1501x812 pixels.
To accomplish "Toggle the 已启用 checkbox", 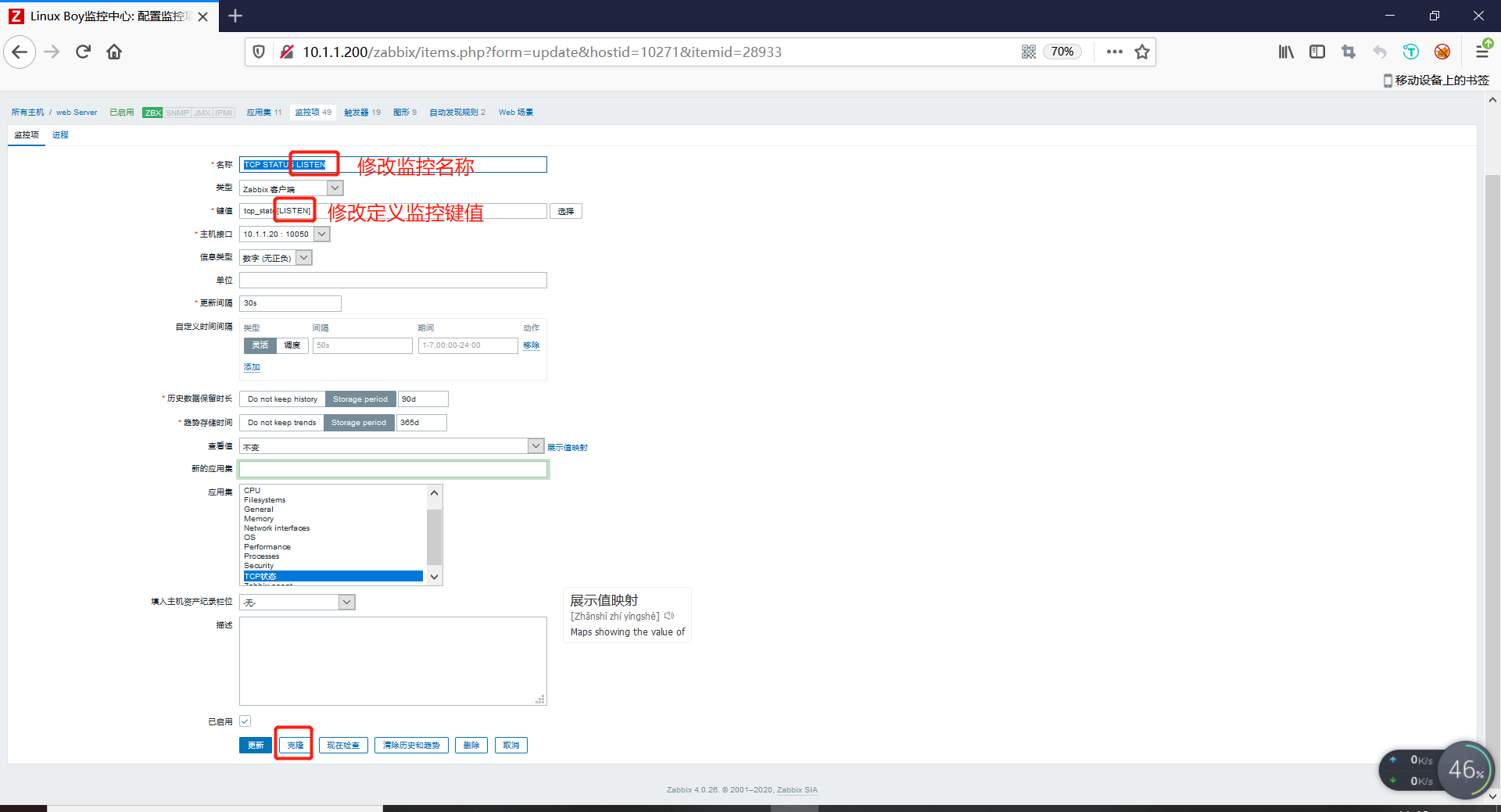I will click(245, 721).
